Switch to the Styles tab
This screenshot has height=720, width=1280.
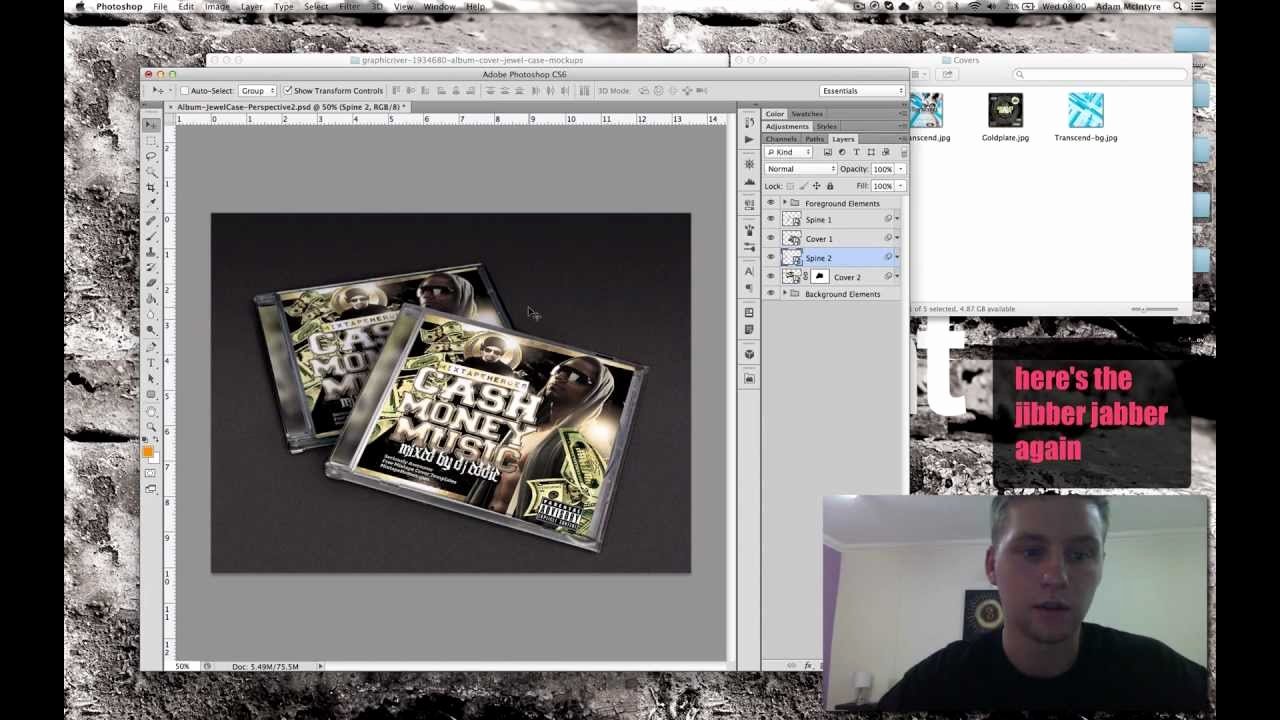826,127
